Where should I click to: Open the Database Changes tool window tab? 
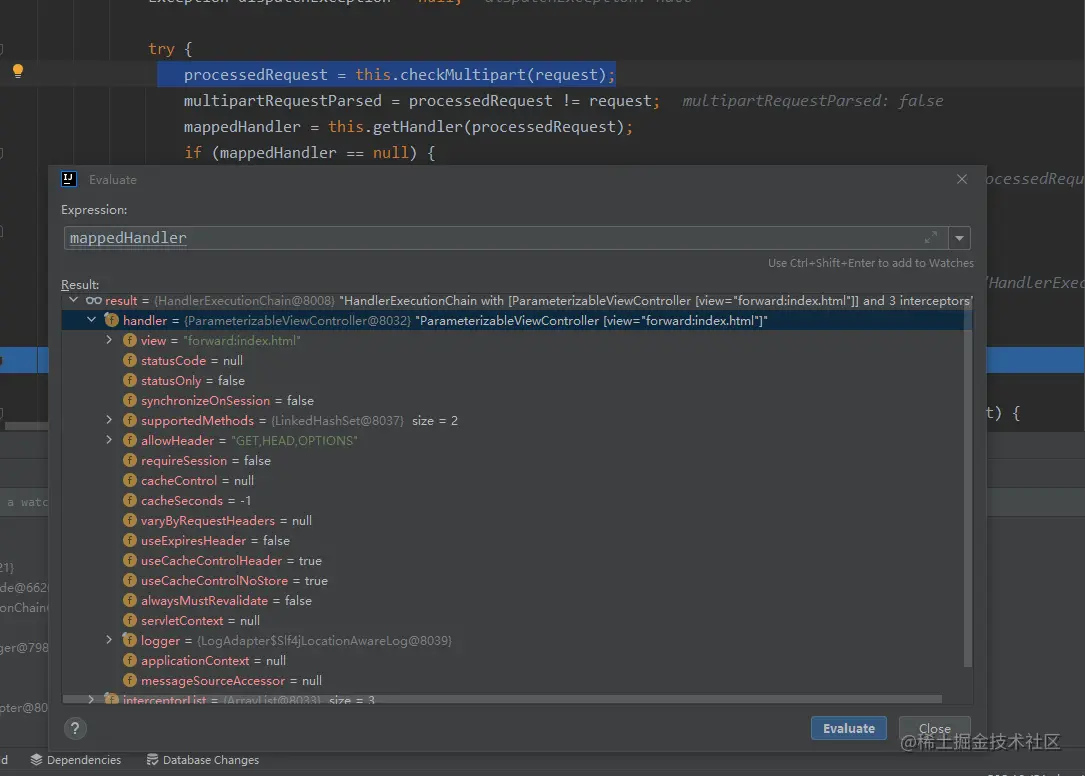tap(203, 760)
